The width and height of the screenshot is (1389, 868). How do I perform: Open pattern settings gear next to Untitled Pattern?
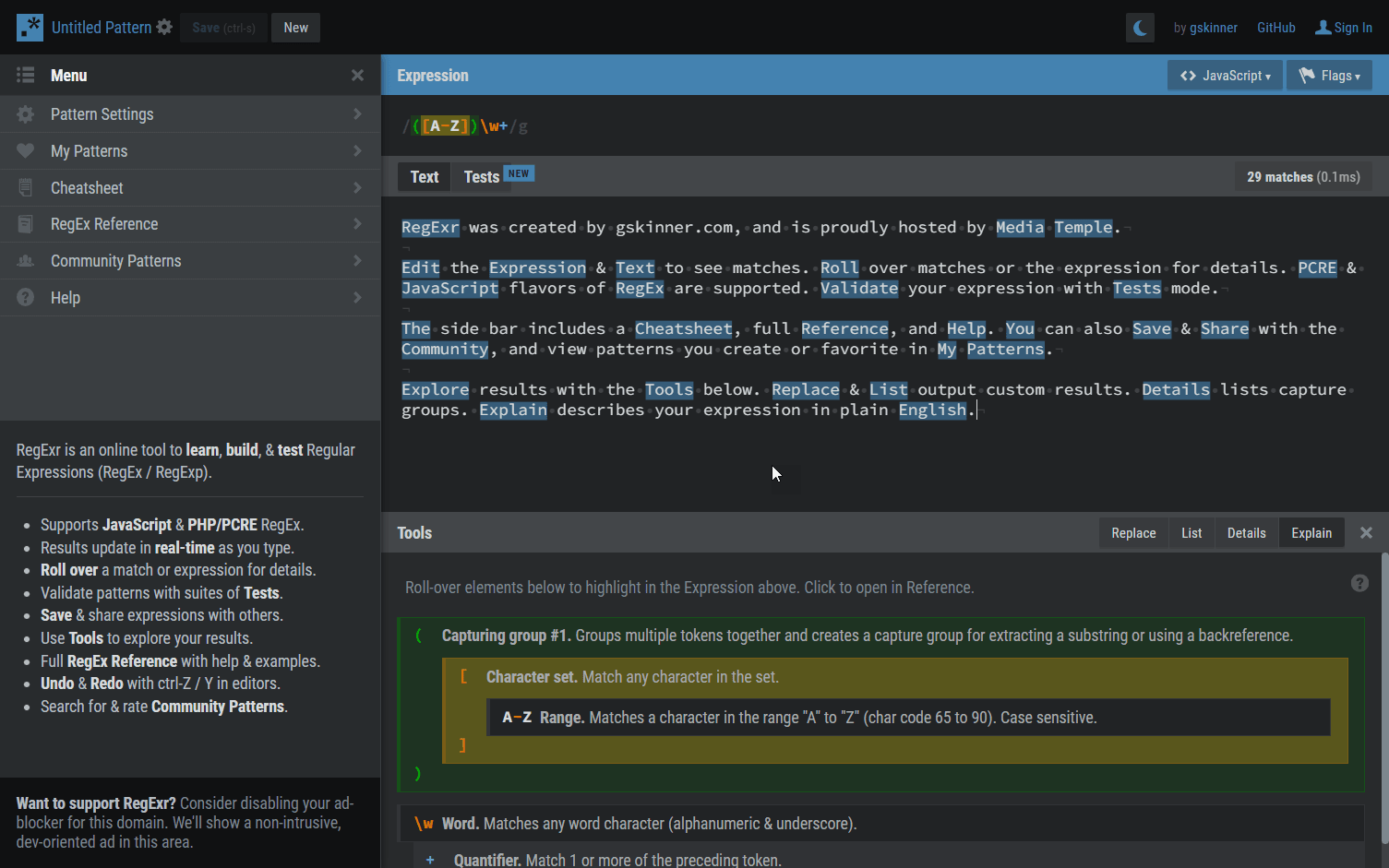[x=164, y=28]
